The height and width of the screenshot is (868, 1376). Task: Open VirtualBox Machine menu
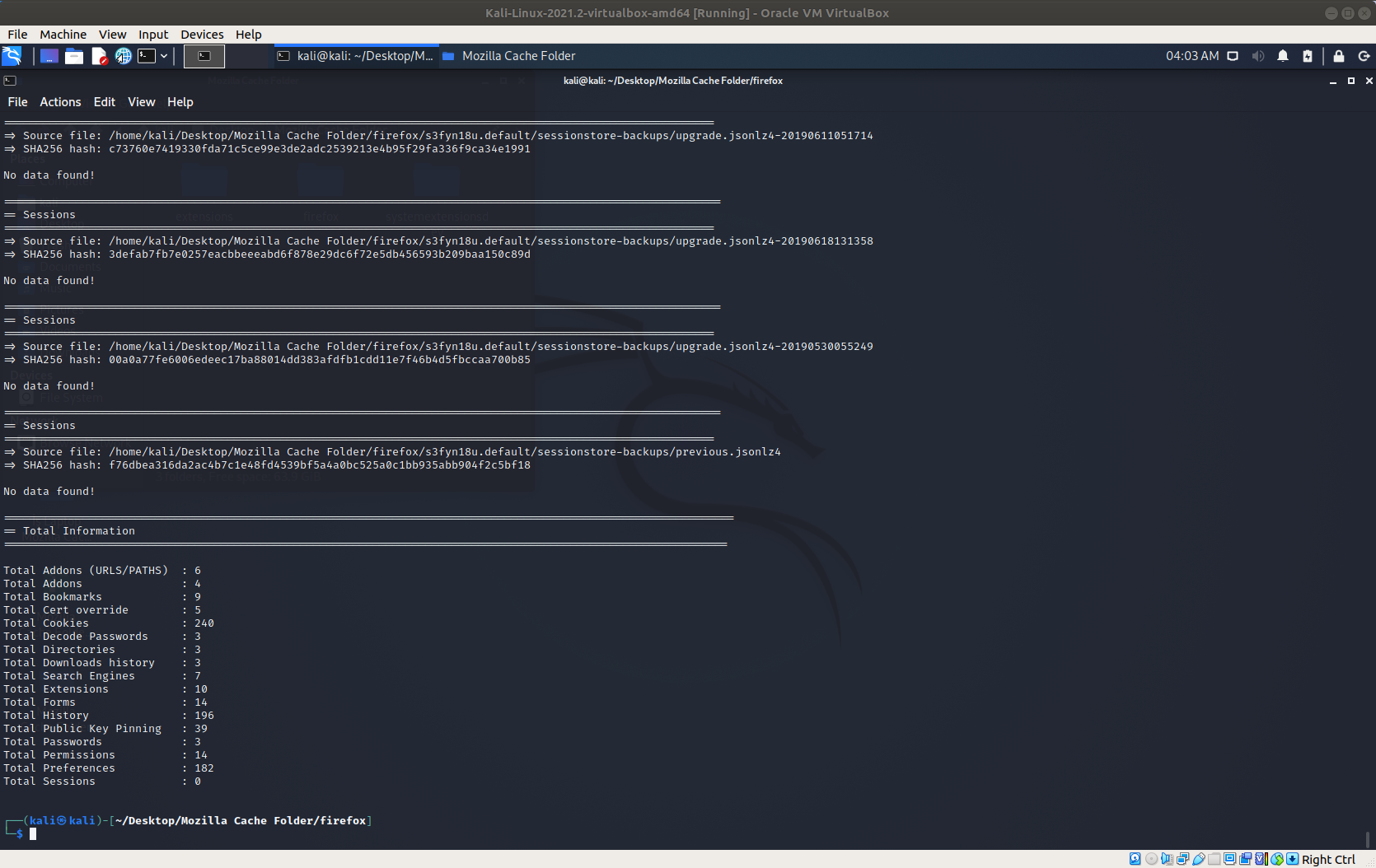[x=63, y=35]
